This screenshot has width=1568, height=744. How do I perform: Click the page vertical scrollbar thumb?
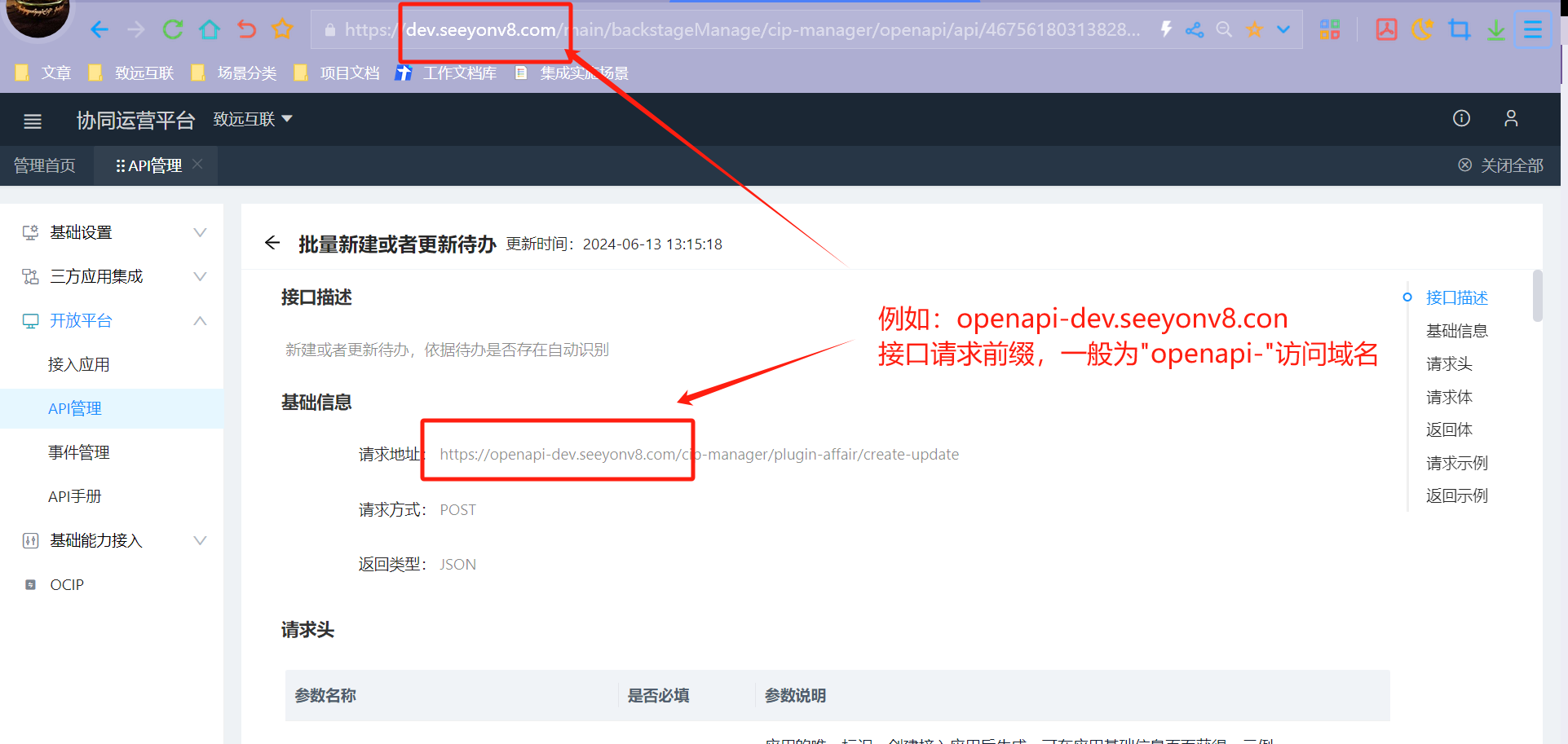click(x=1537, y=296)
